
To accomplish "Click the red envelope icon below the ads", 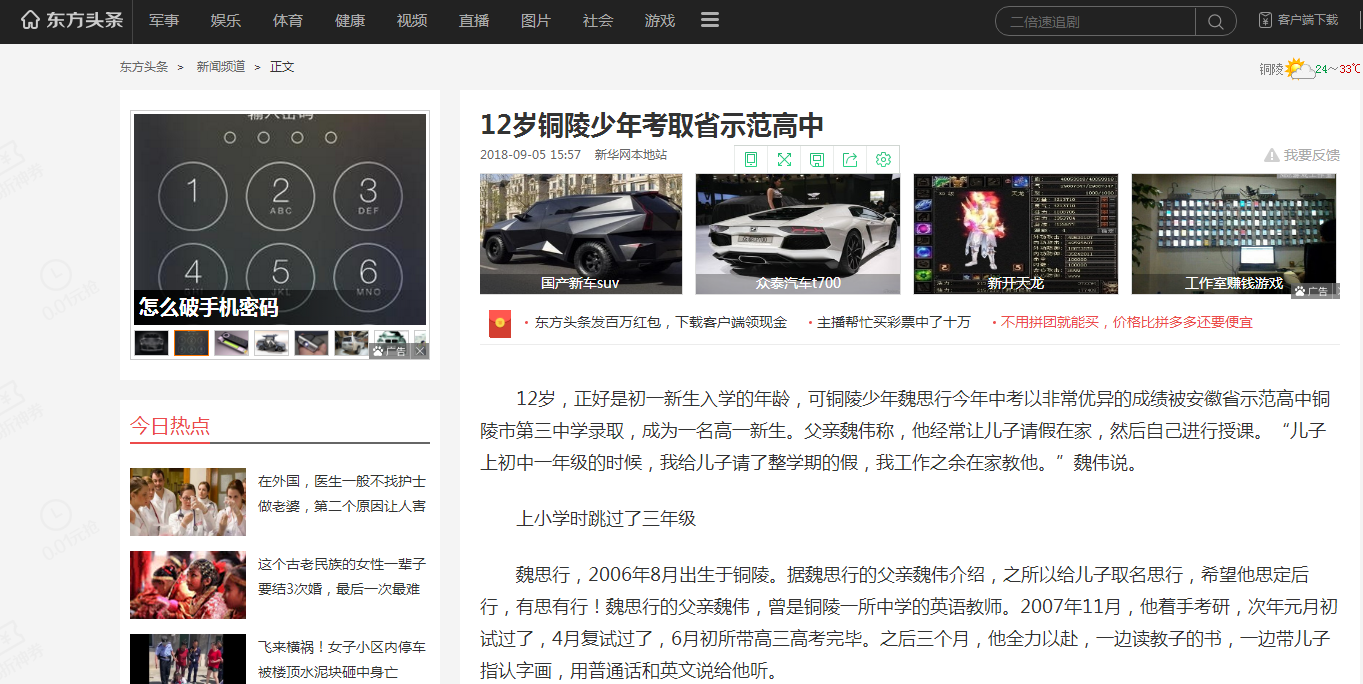I will coord(500,323).
